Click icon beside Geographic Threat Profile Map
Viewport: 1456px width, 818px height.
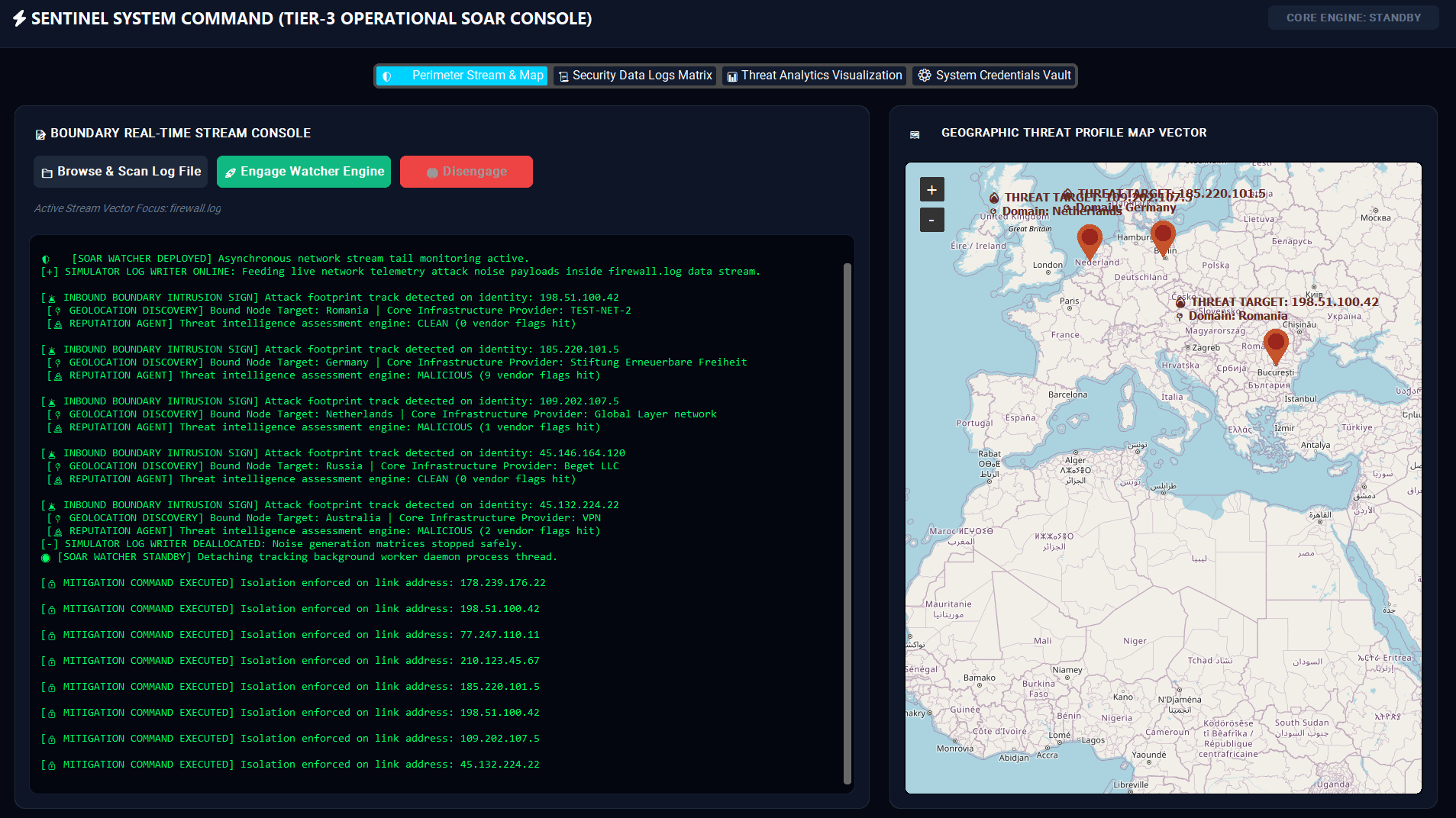pos(915,134)
